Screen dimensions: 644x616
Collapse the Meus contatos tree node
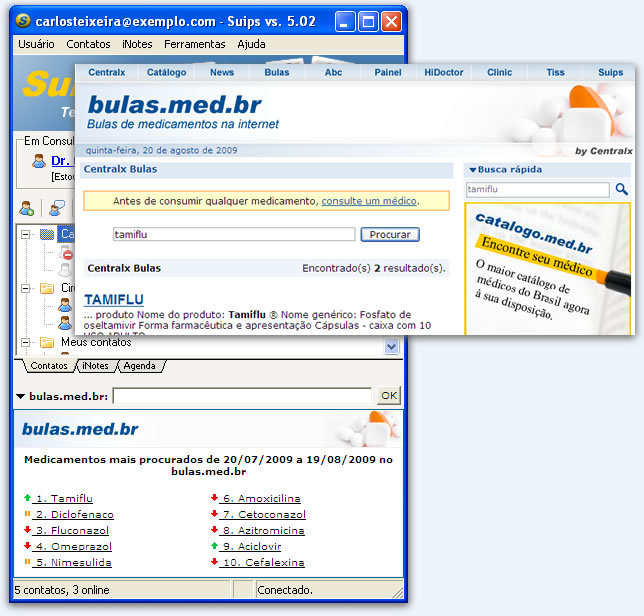(25, 342)
